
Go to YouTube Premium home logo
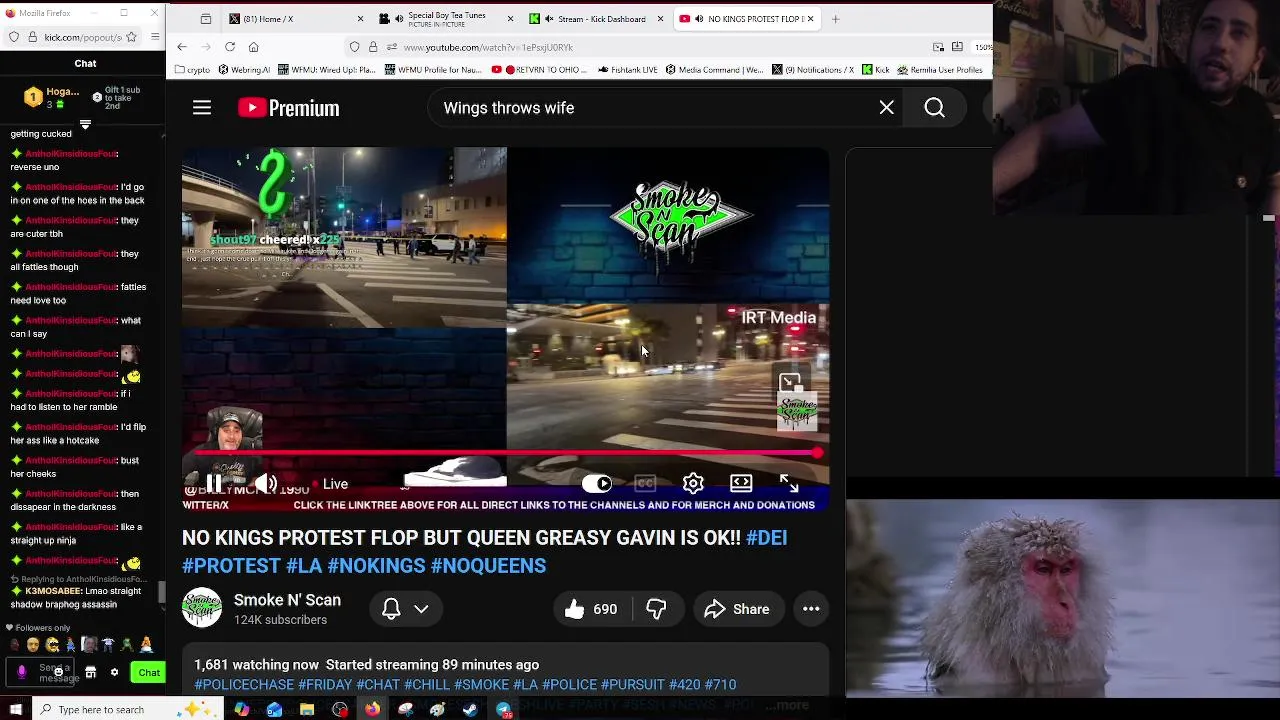coord(289,108)
